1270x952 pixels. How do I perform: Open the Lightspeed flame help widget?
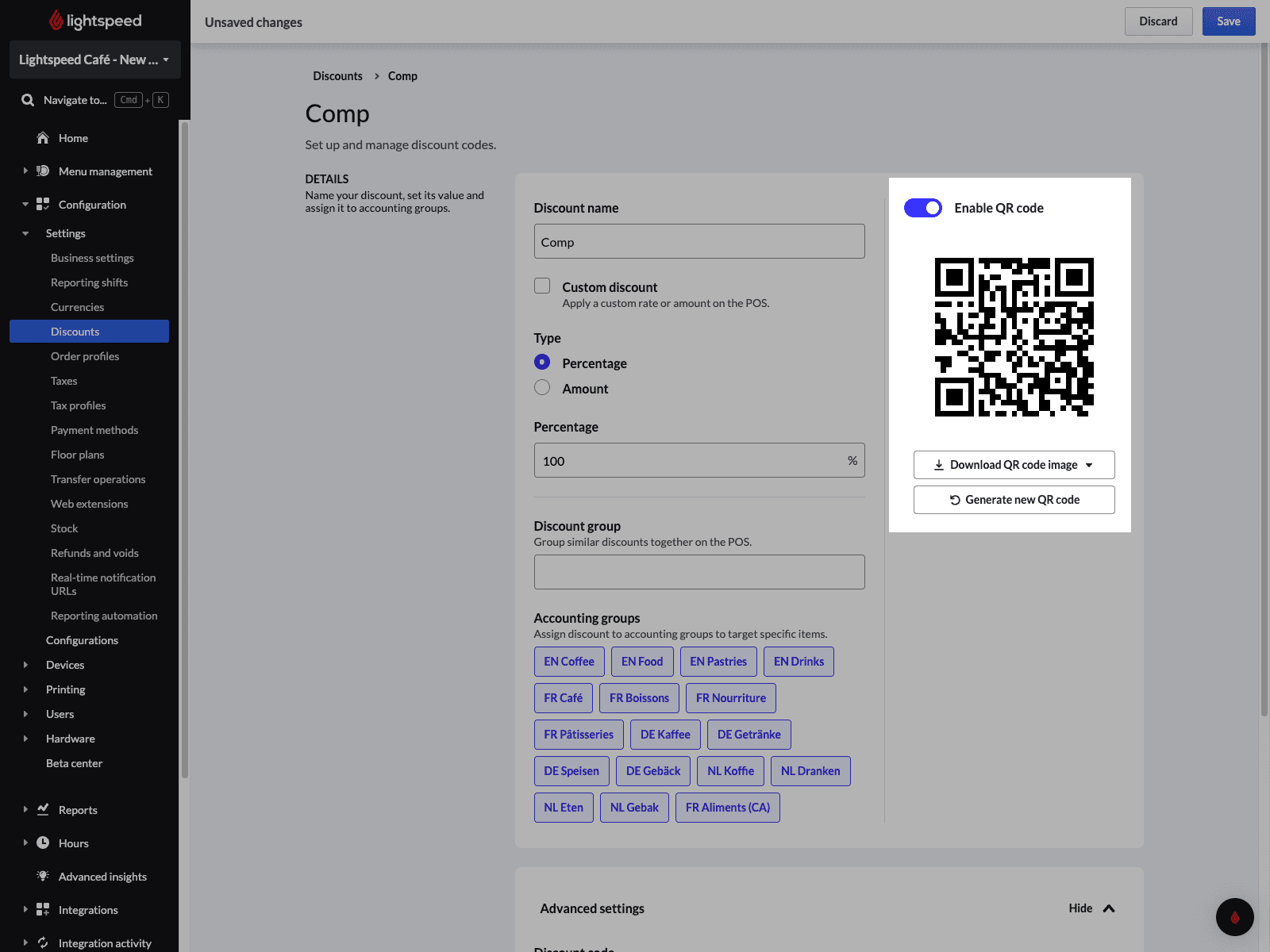coord(1234,917)
